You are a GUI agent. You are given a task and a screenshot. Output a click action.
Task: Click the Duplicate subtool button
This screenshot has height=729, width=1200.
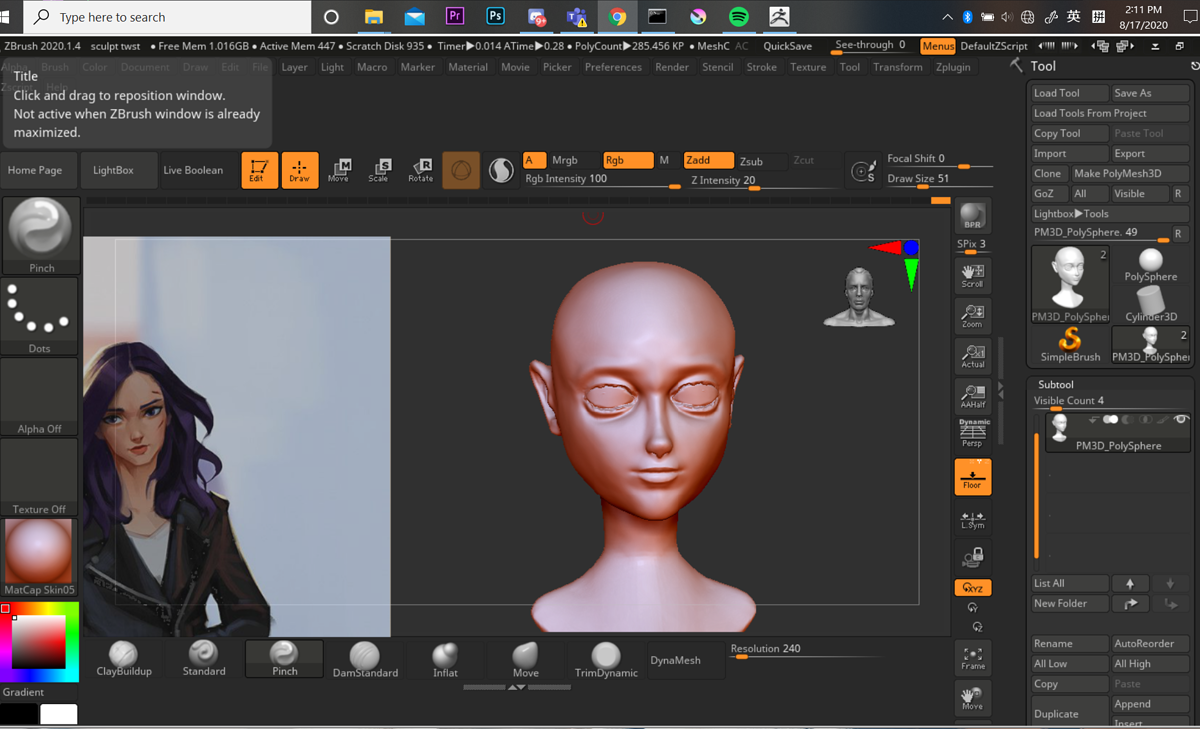pos(1070,713)
